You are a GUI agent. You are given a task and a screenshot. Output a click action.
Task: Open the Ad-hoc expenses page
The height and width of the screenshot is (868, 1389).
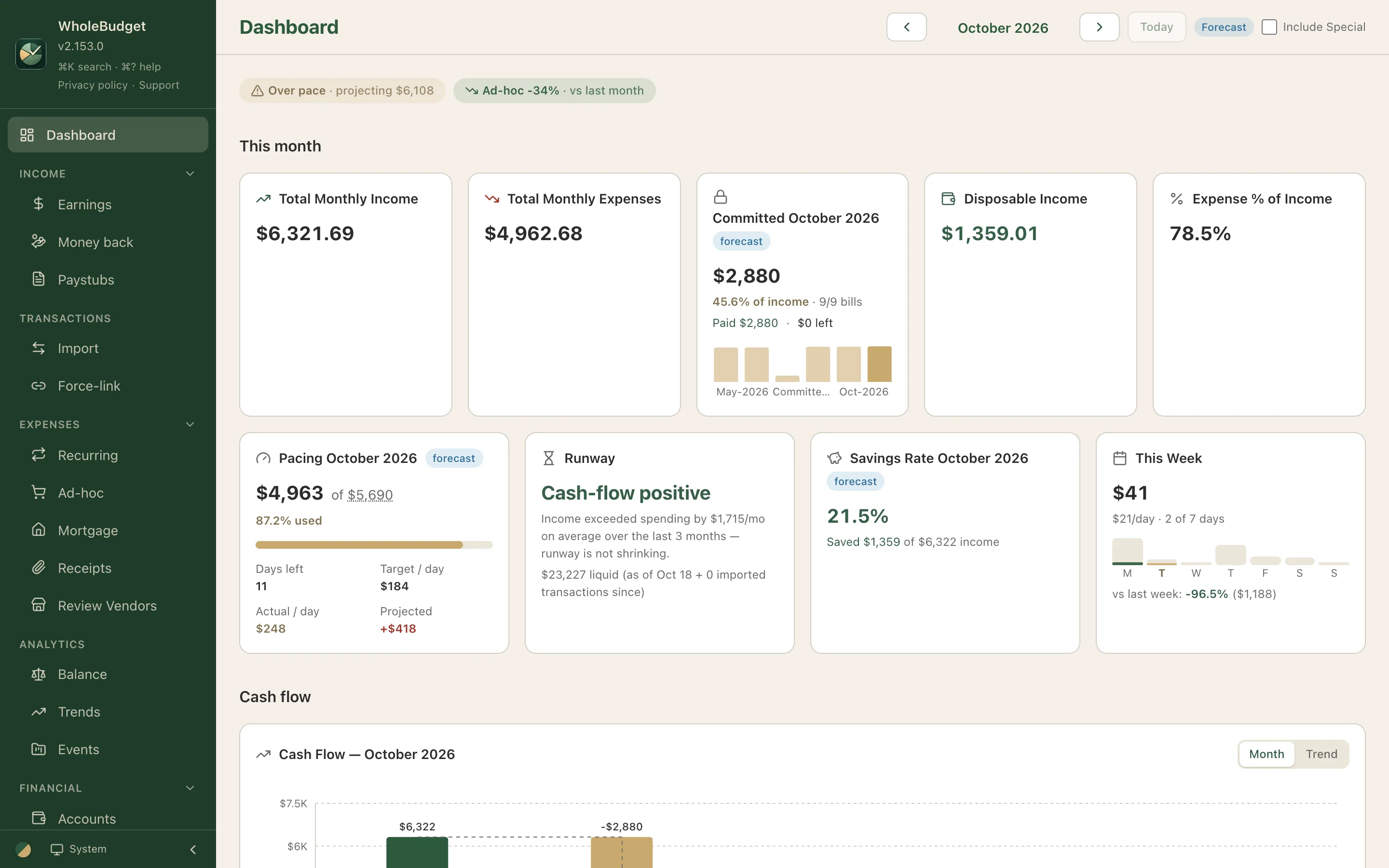point(108,492)
